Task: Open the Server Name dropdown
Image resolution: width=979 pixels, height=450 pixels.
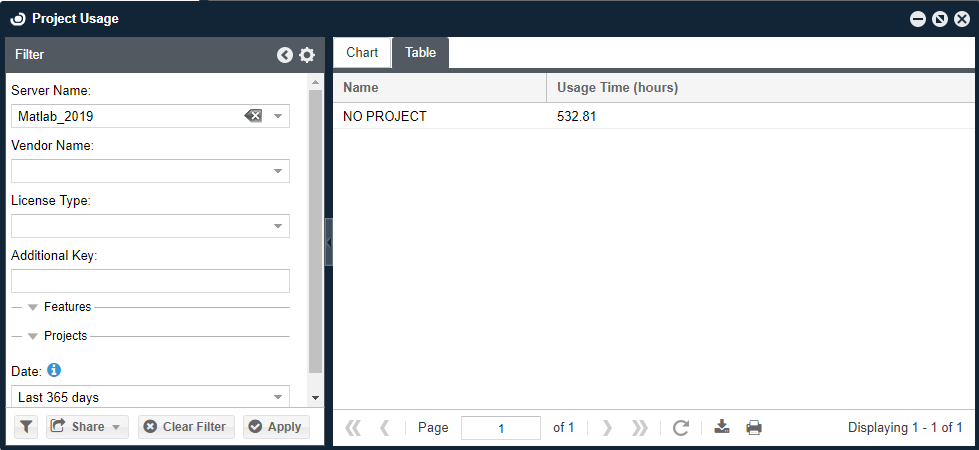Action: click(278, 116)
